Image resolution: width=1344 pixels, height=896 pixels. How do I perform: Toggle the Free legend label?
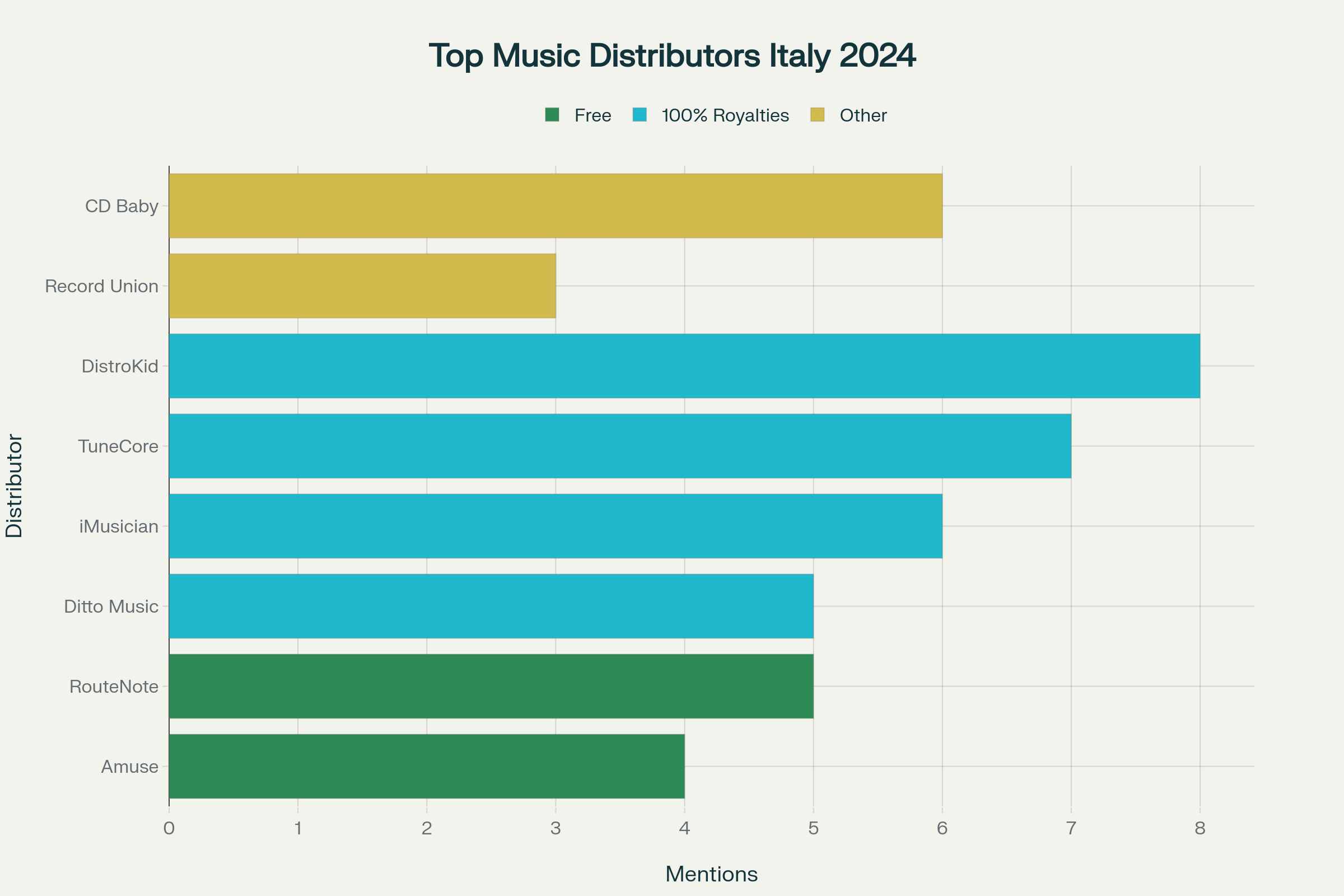point(592,115)
